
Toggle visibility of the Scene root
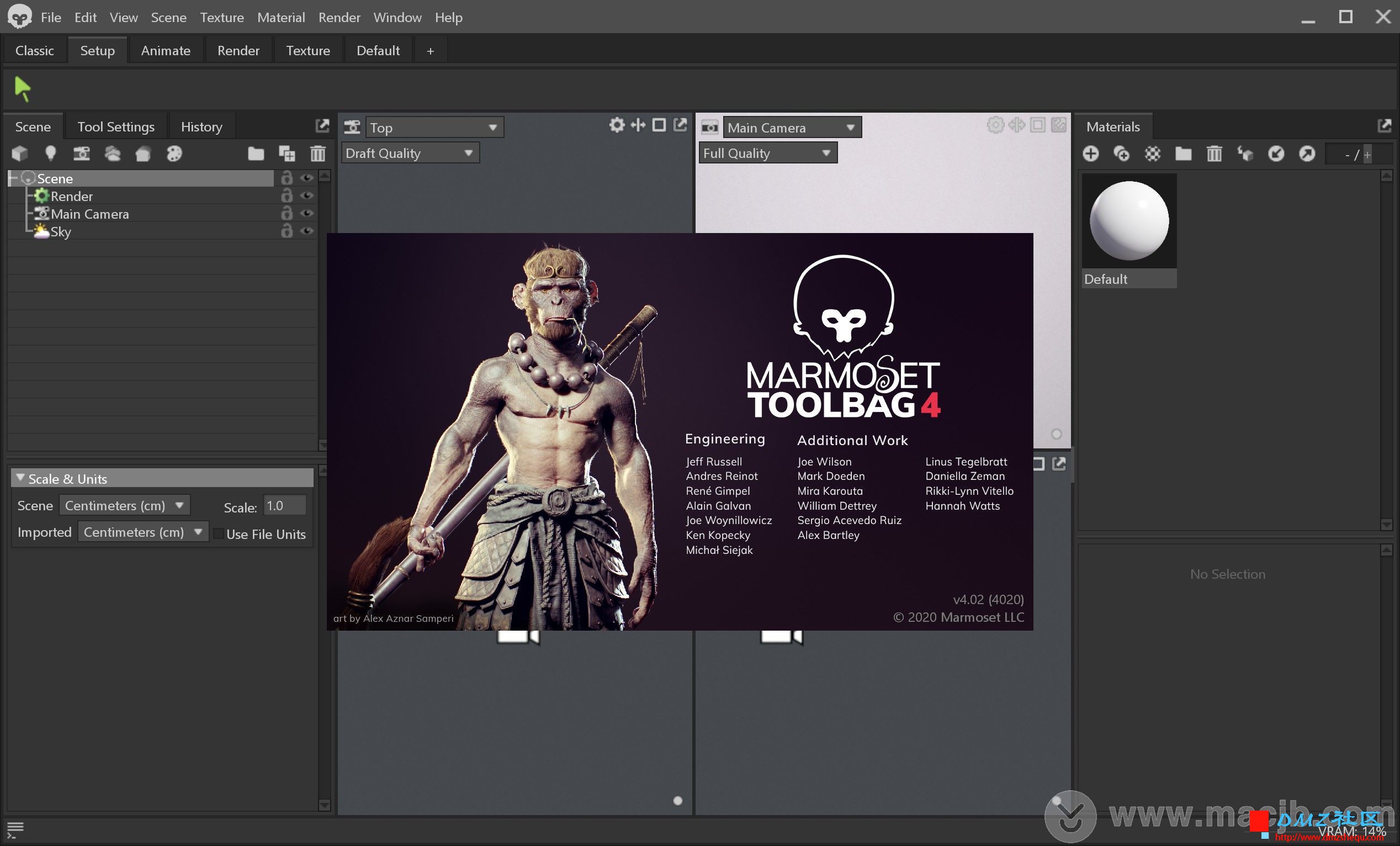(307, 178)
